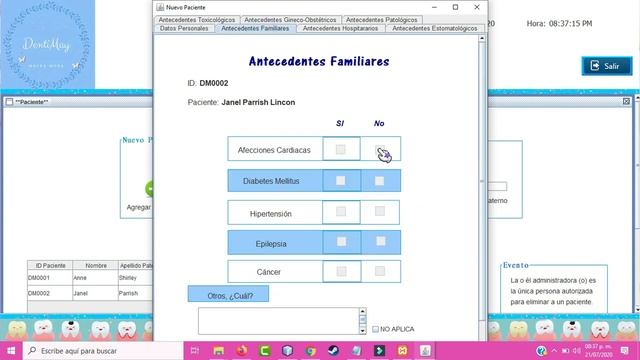This screenshot has height=360, width=640.
Task: Select the Parrish surname cell
Action: point(136,293)
